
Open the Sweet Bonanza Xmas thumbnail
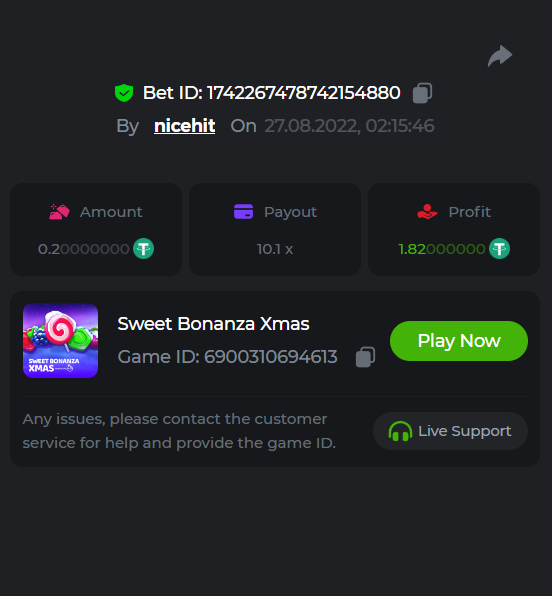tap(60, 341)
